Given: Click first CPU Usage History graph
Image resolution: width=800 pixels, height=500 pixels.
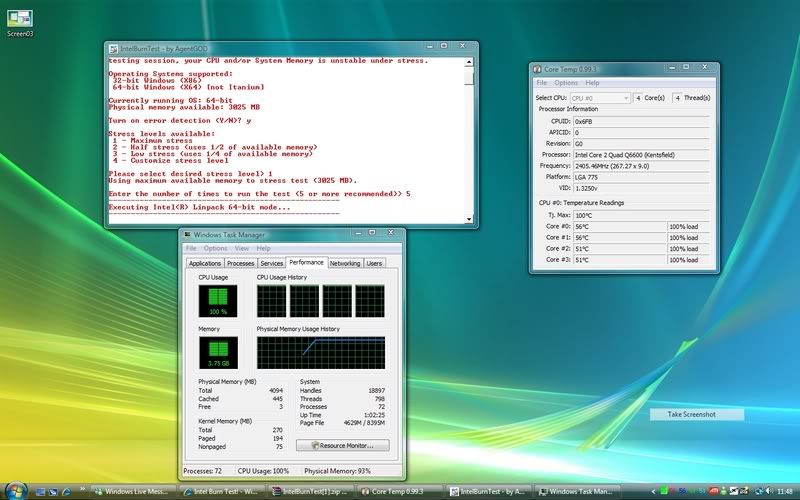Looking at the screenshot, I should tap(271, 301).
